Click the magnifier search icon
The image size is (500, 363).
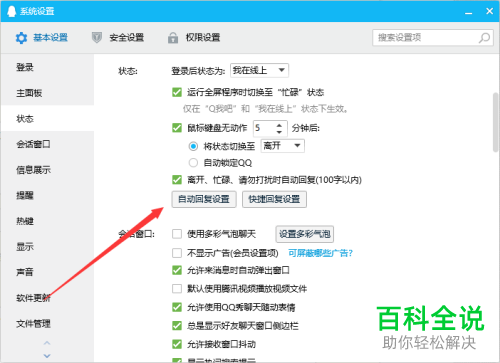484,38
